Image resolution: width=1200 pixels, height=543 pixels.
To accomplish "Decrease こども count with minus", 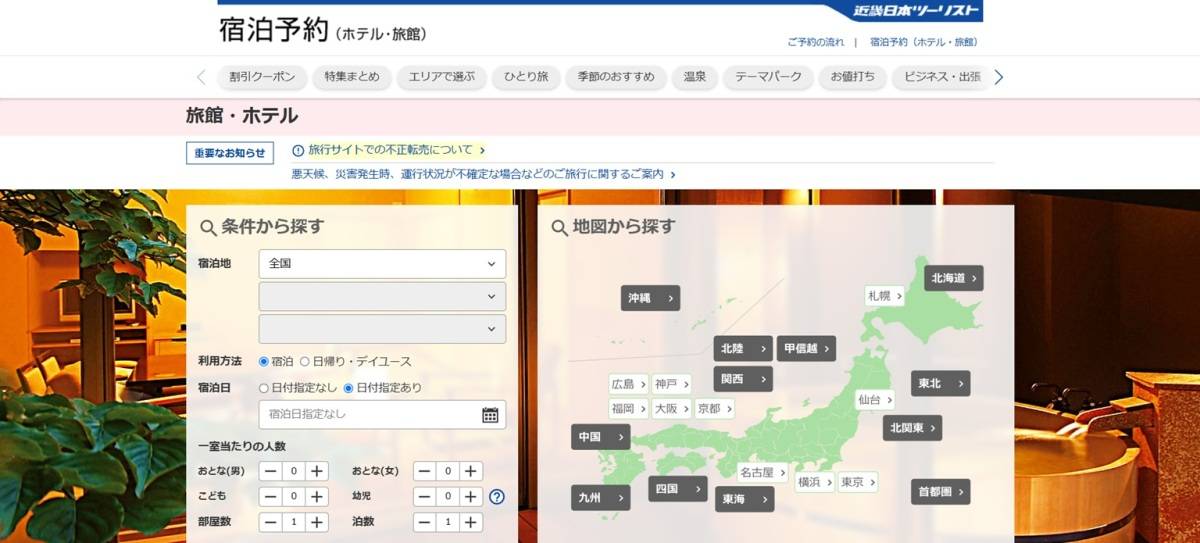I will click(270, 496).
